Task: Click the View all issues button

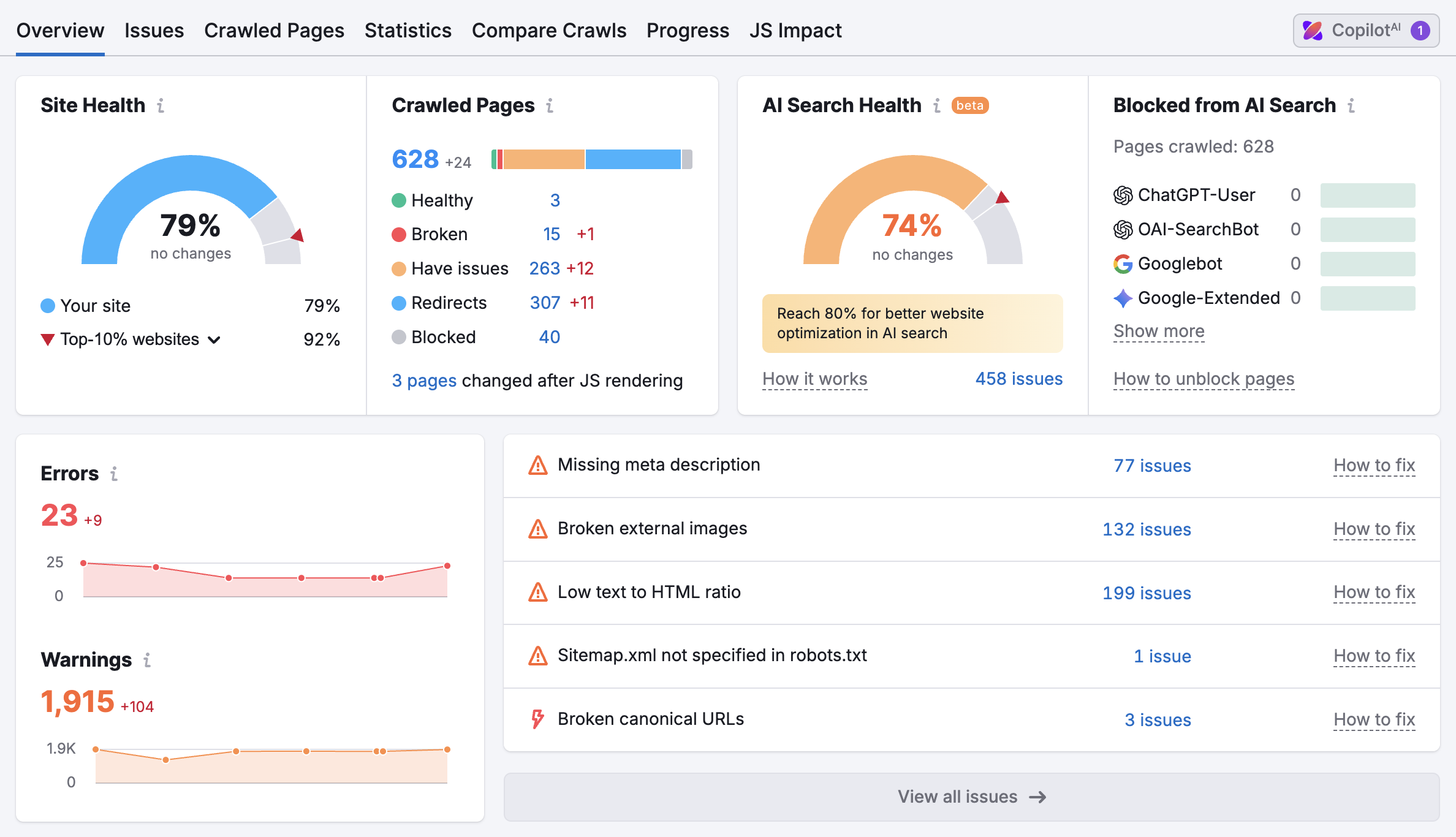Action: (x=971, y=797)
